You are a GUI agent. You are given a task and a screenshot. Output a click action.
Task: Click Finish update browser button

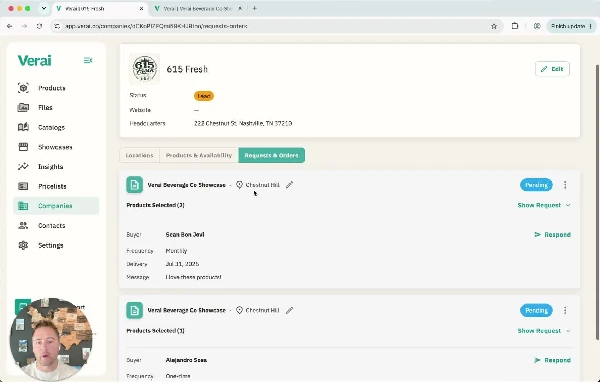coord(571,26)
